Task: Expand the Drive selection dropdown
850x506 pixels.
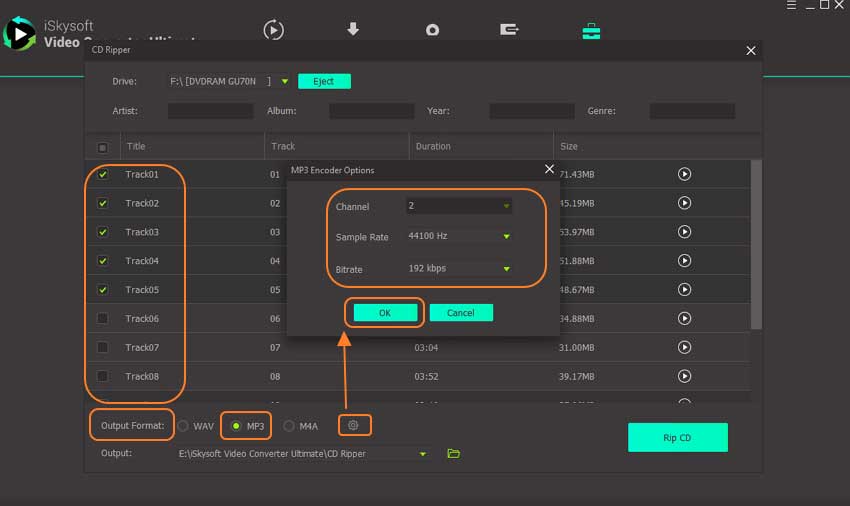Action: [285, 82]
